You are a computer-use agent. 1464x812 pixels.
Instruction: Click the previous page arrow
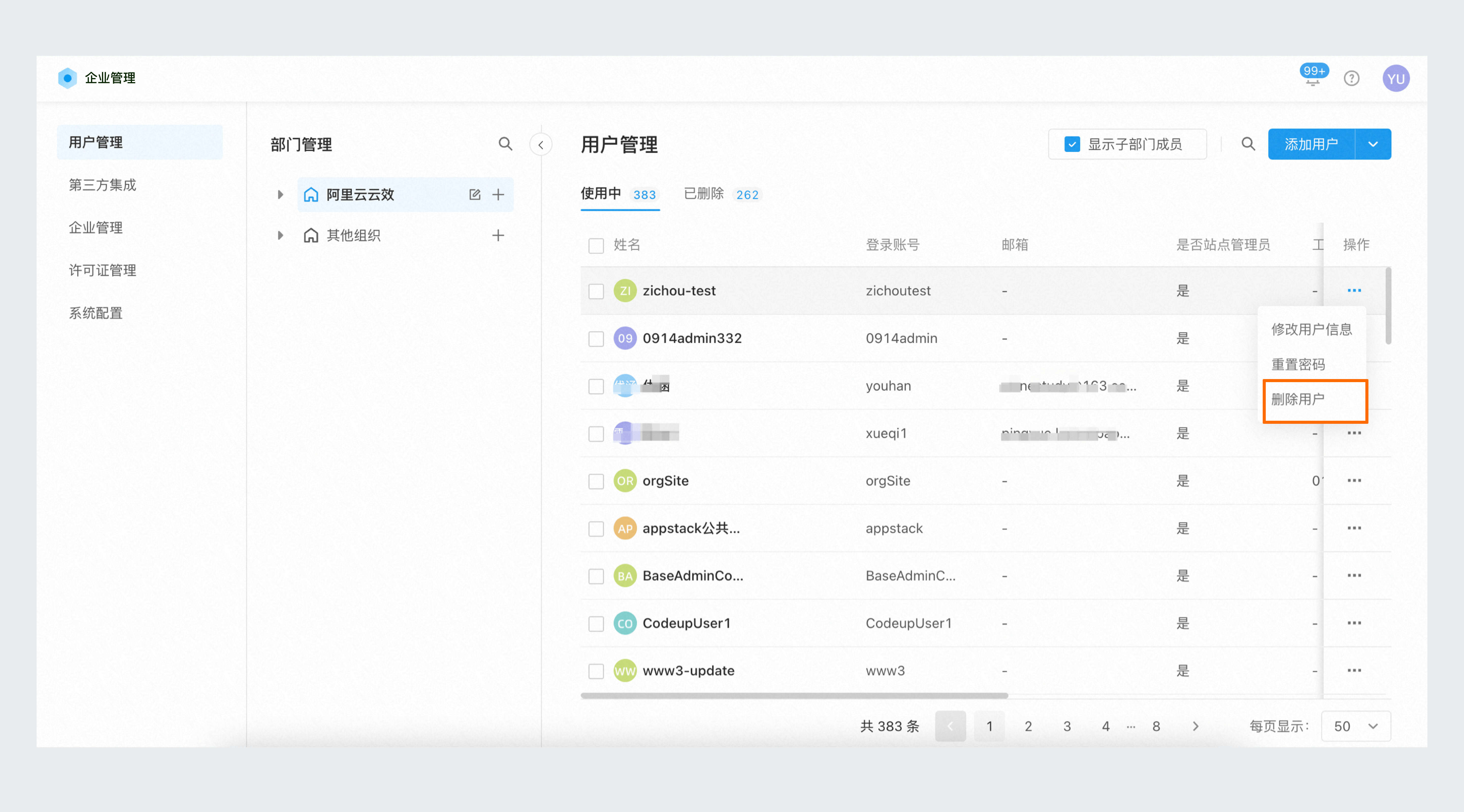pyautogui.click(x=950, y=726)
